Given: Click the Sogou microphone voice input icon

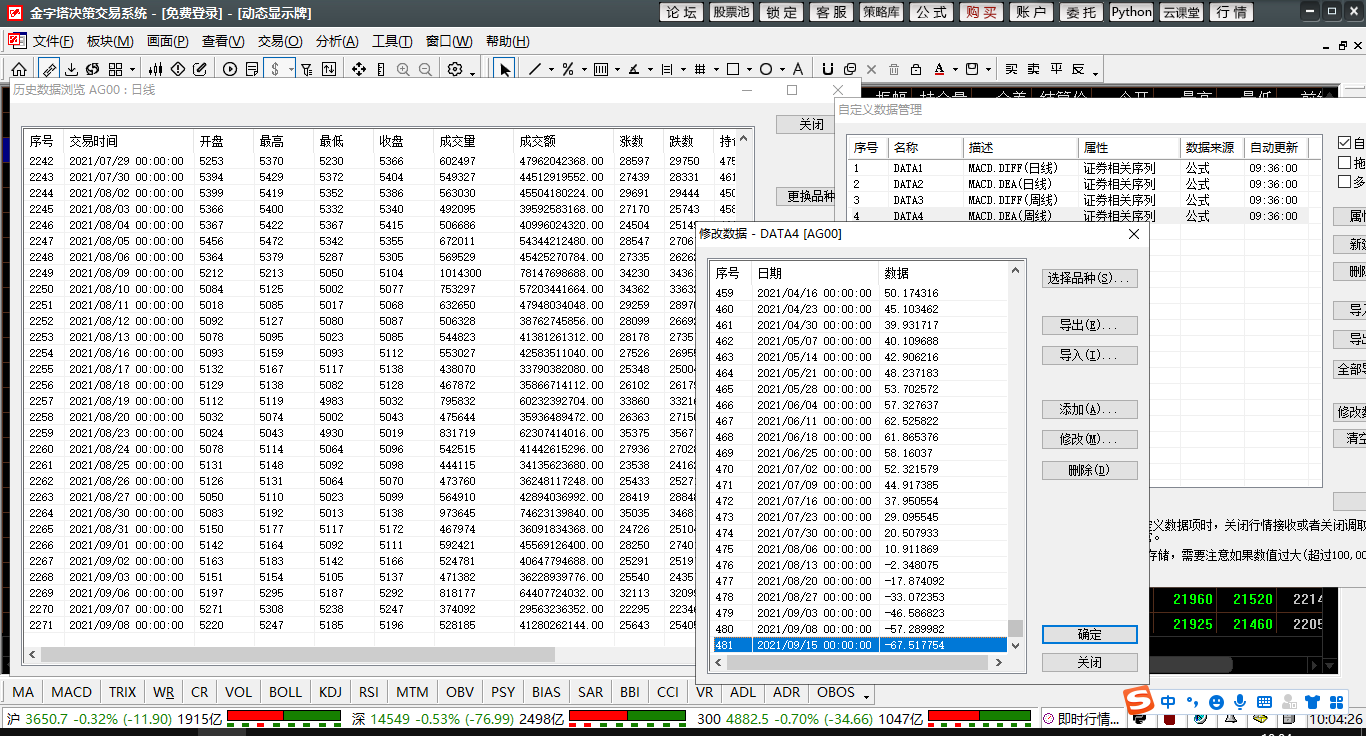Looking at the screenshot, I should click(1240, 702).
